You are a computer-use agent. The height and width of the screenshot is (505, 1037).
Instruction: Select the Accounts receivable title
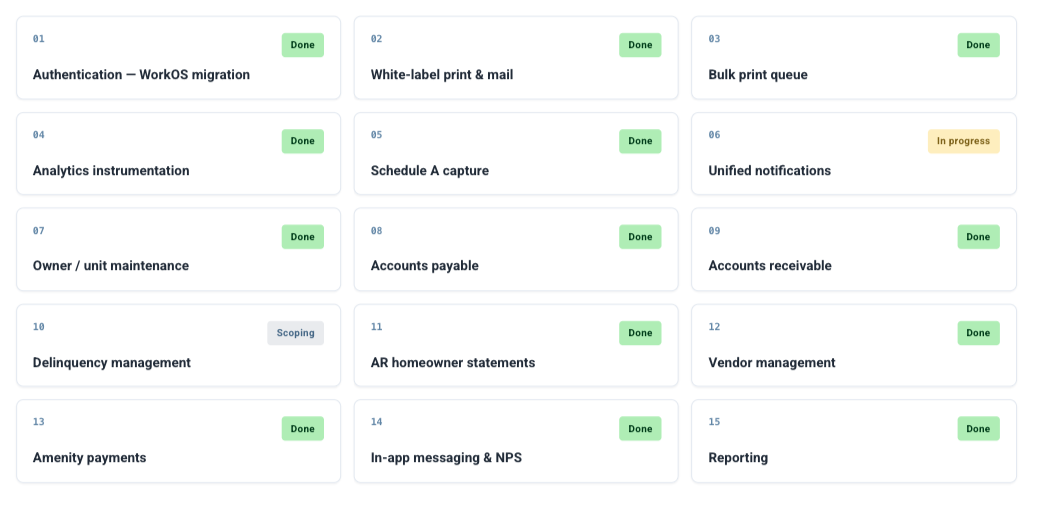pos(770,266)
